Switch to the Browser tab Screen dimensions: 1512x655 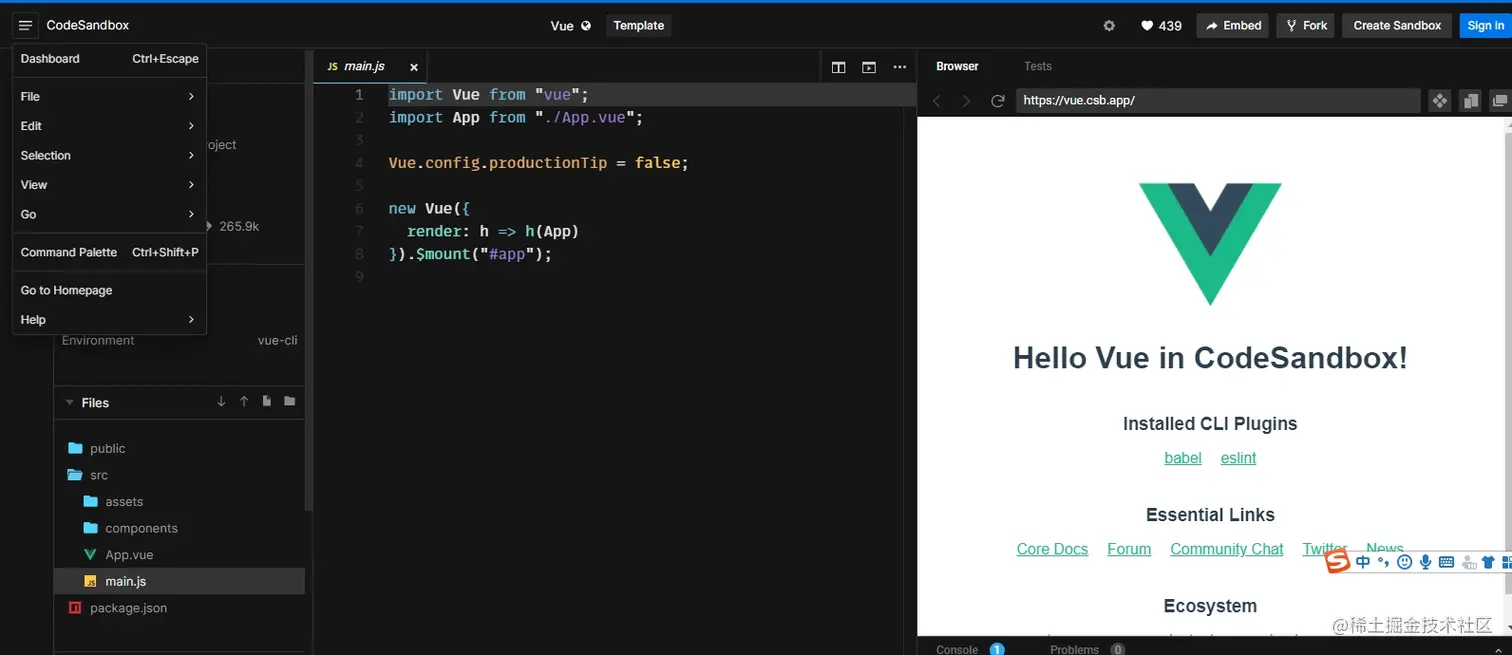pyautogui.click(x=957, y=66)
